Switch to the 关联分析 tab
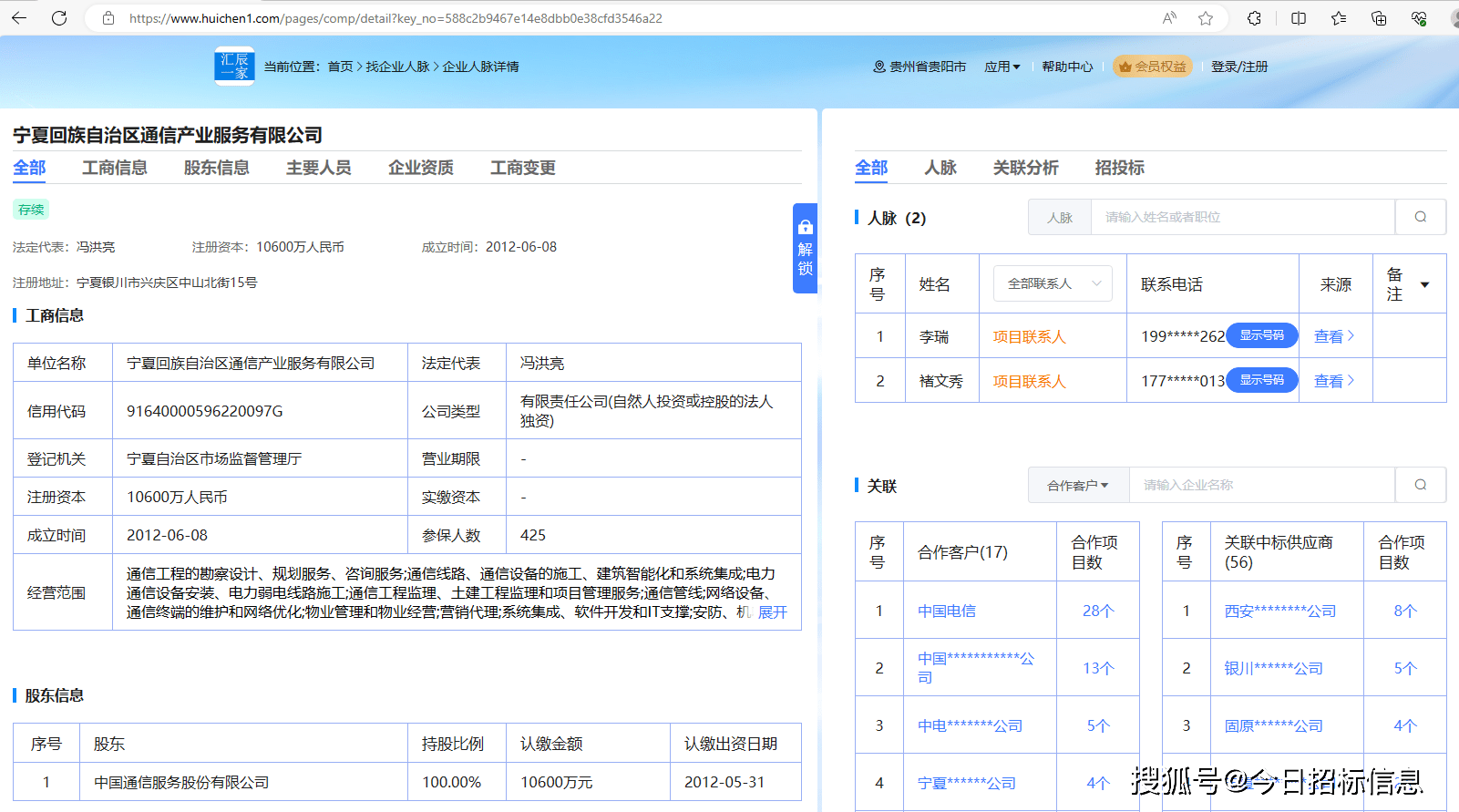Viewport: 1459px width, 812px height. coord(1026,168)
